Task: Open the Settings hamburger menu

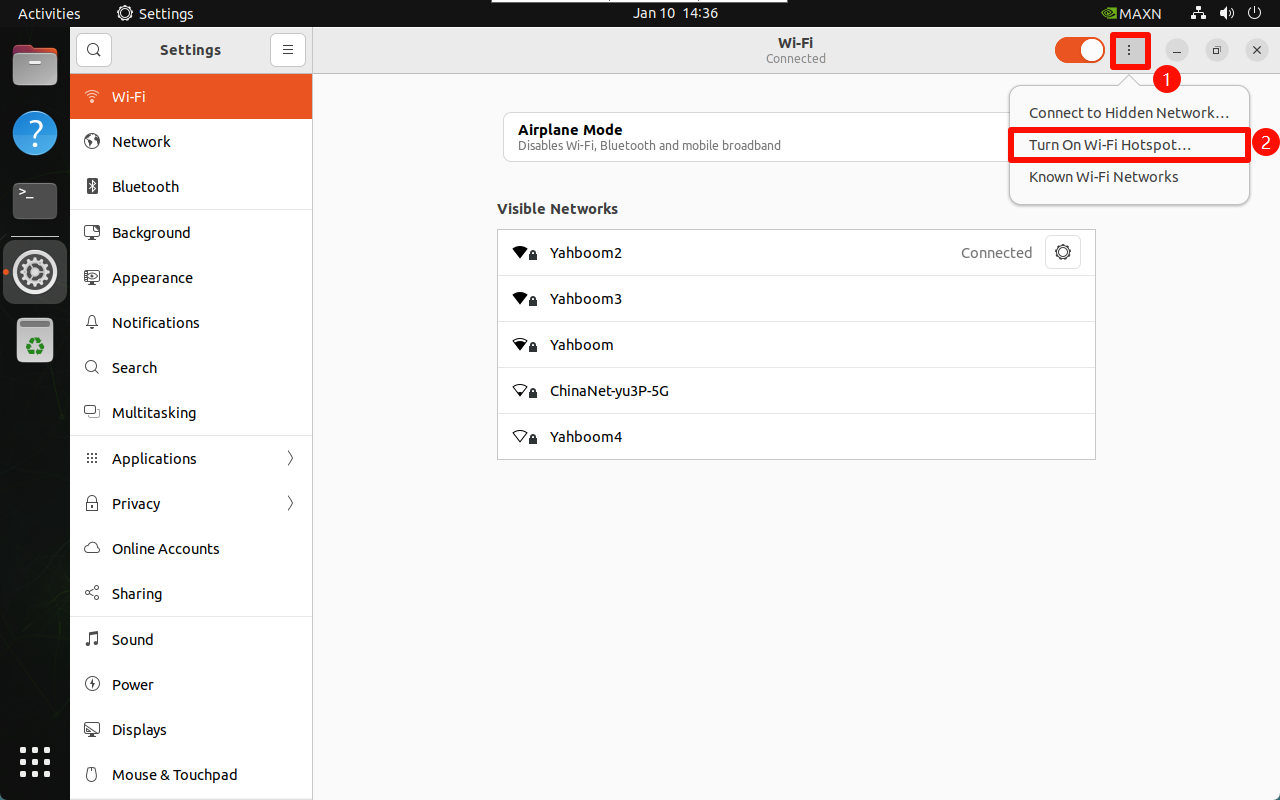Action: 288,50
